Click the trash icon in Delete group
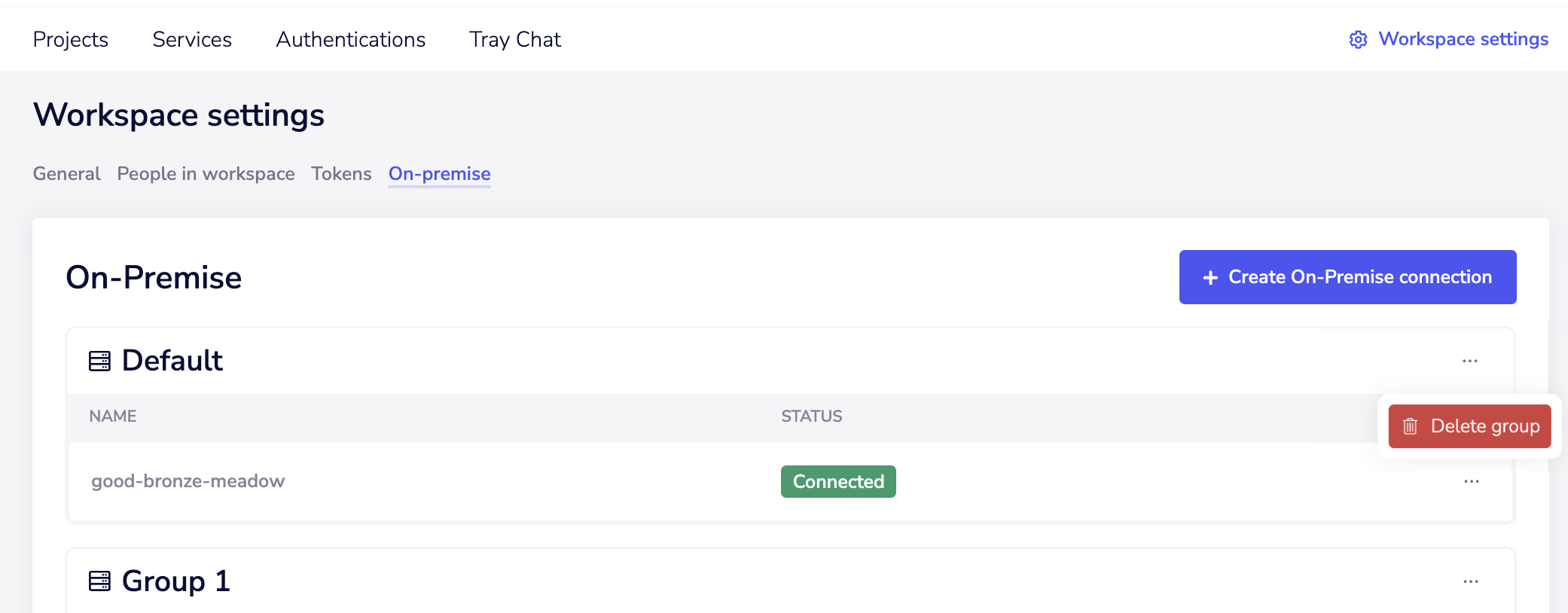This screenshot has height=613, width=1568. click(1410, 426)
